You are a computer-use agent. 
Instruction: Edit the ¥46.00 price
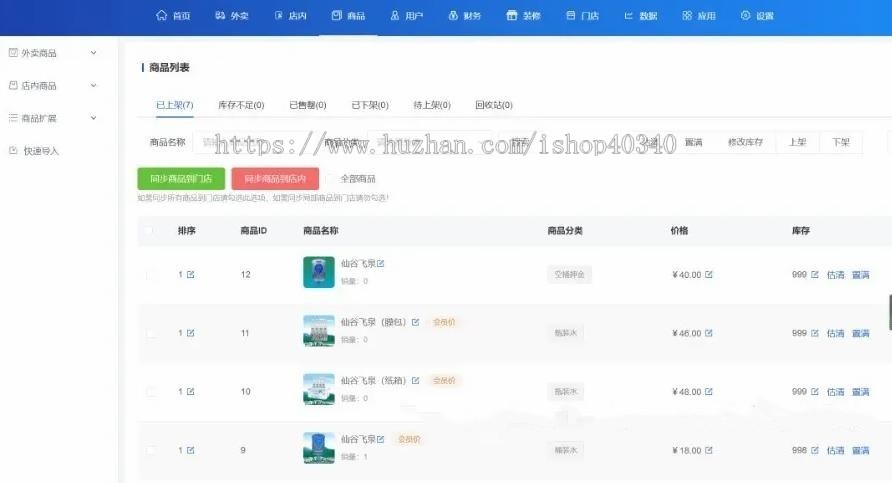coord(709,333)
